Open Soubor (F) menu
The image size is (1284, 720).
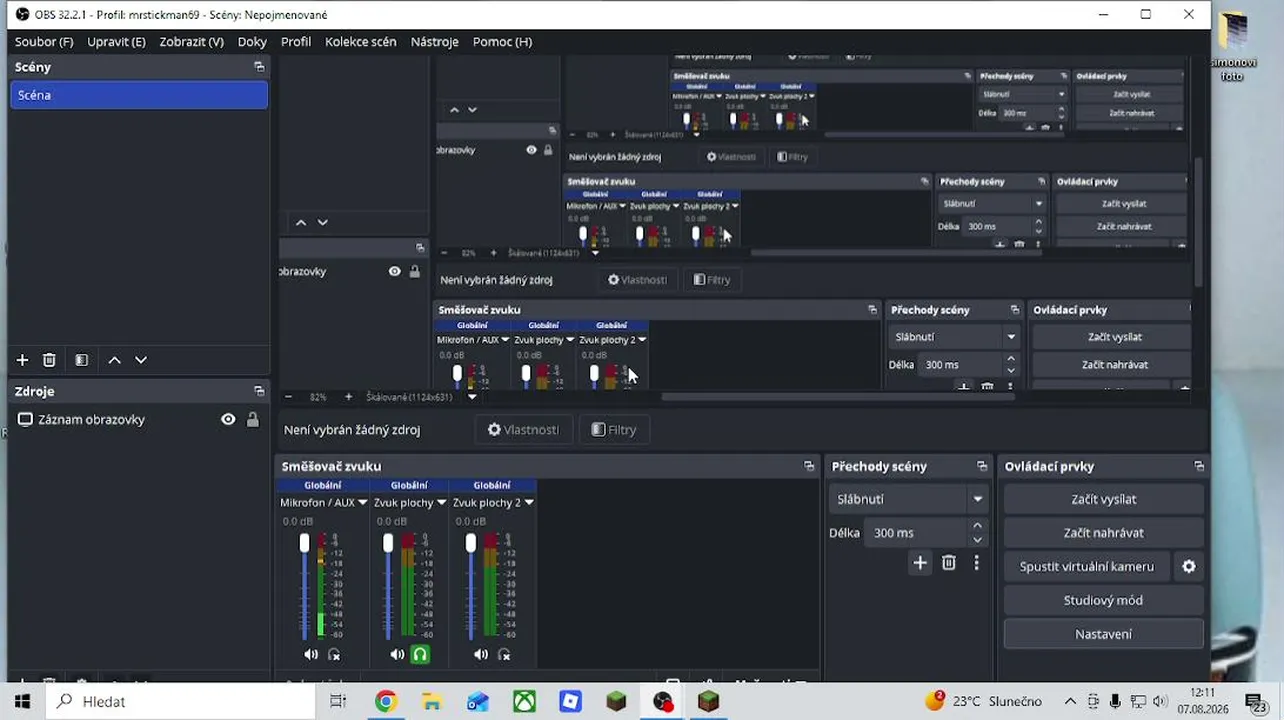click(44, 42)
